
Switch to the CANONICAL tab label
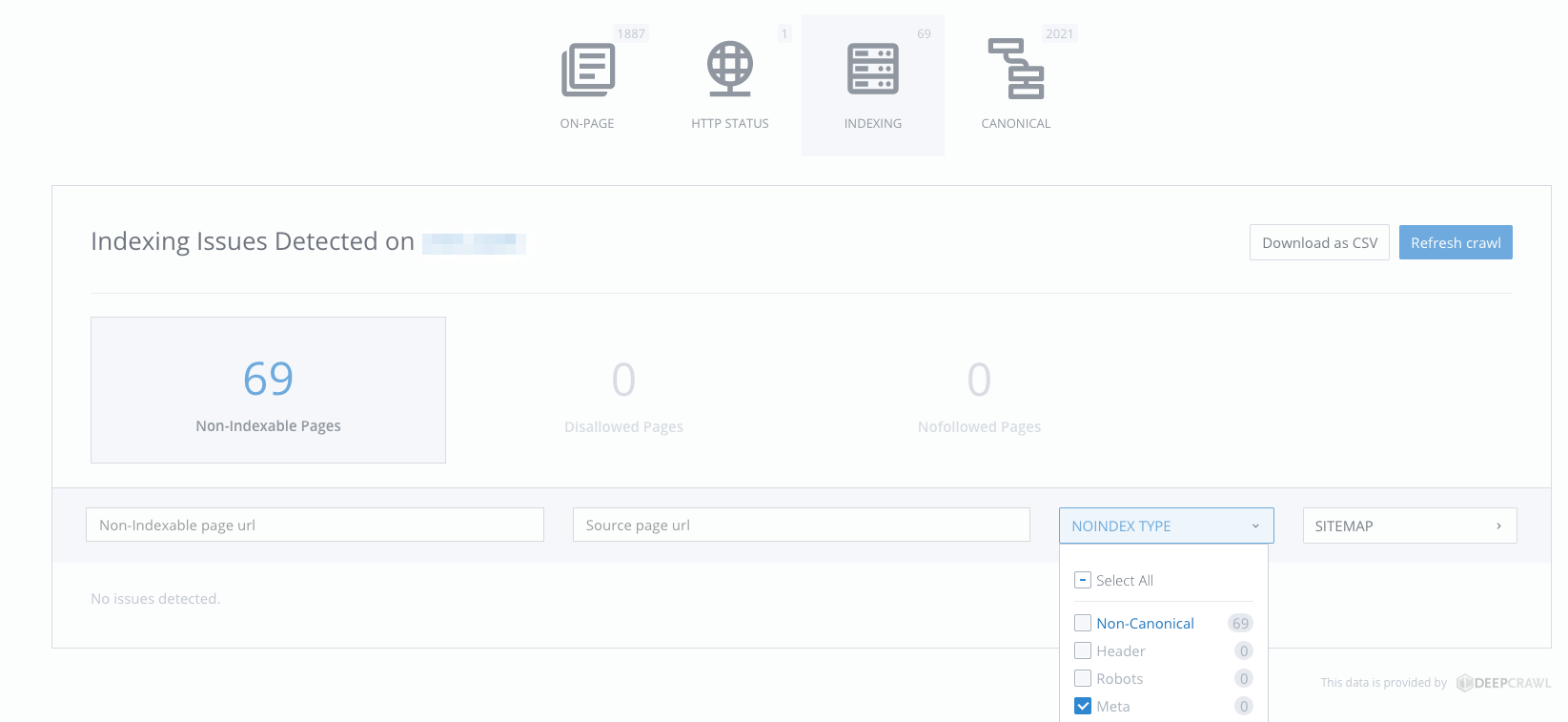pyautogui.click(x=1016, y=123)
